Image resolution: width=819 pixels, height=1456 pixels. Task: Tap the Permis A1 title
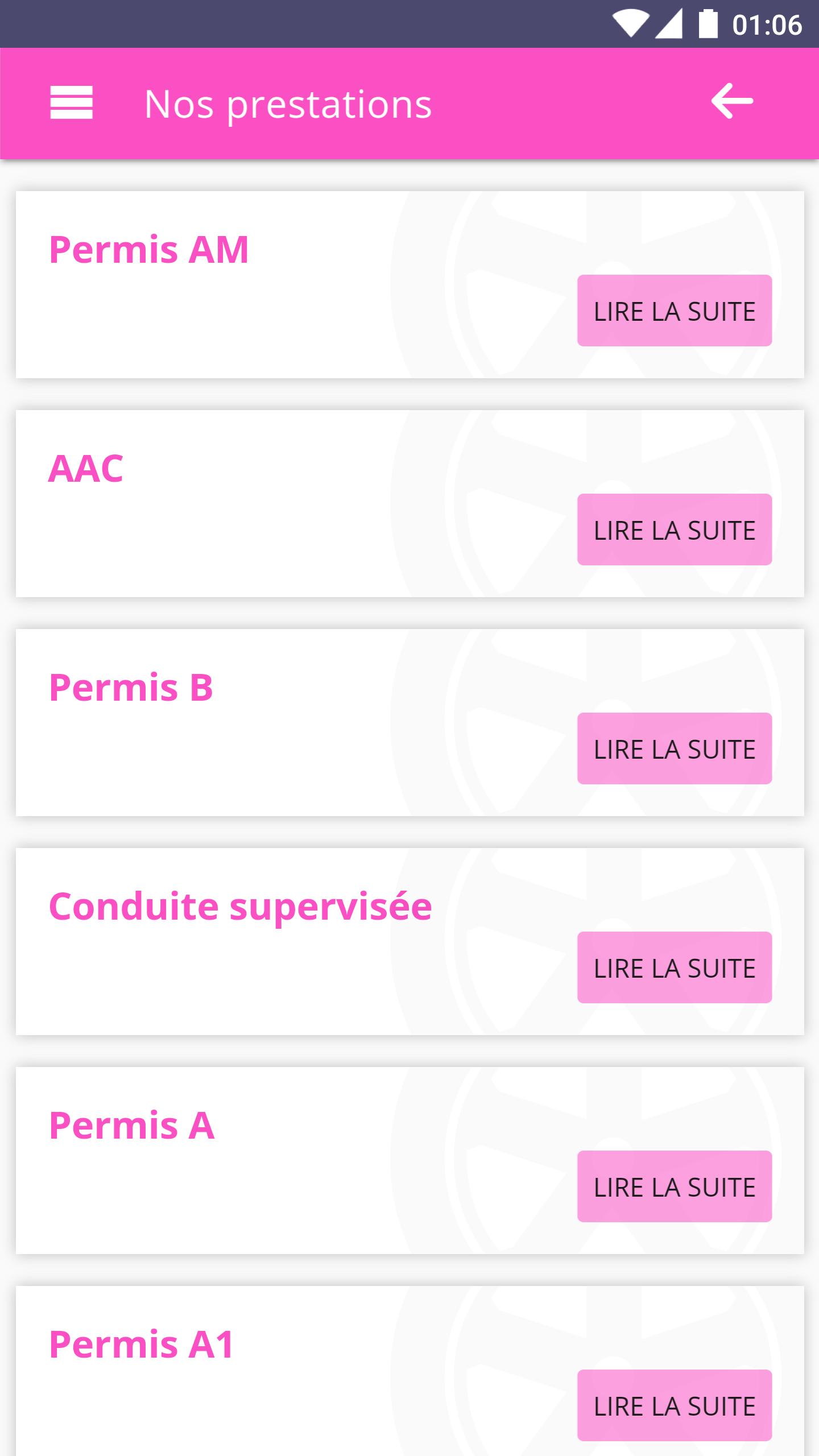click(142, 1345)
